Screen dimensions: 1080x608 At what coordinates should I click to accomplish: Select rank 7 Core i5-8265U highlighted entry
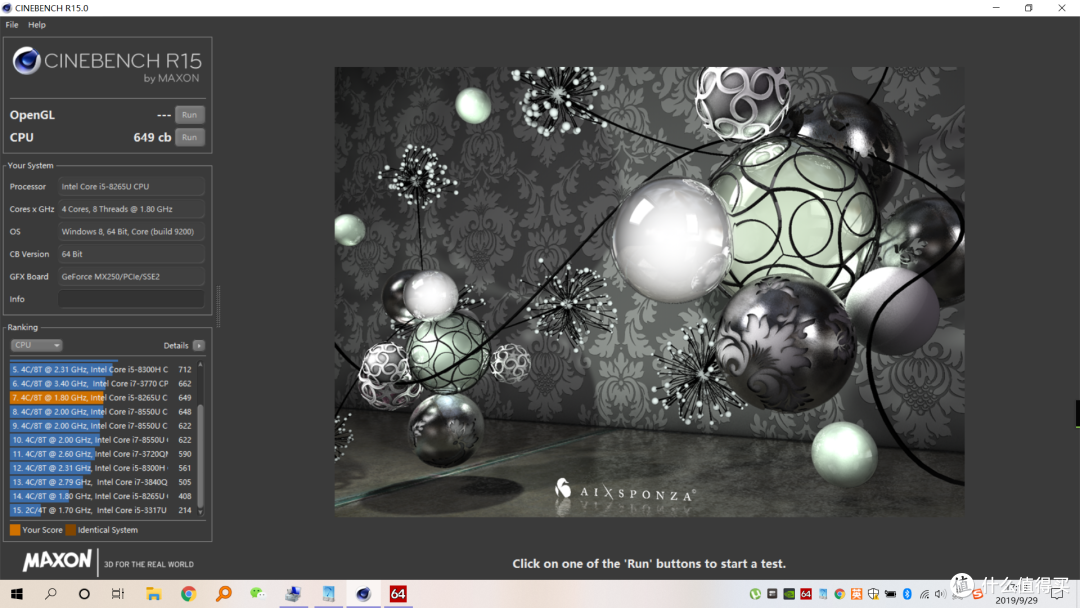102,398
